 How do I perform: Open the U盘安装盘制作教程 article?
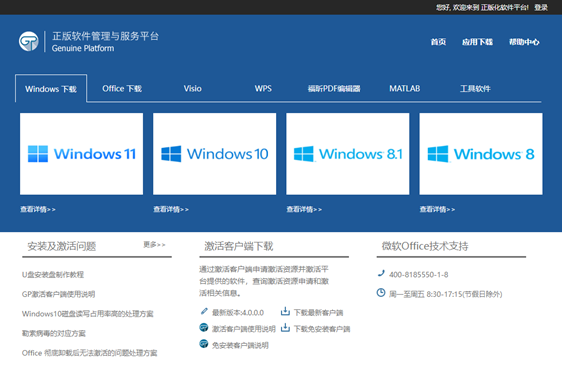(53, 274)
